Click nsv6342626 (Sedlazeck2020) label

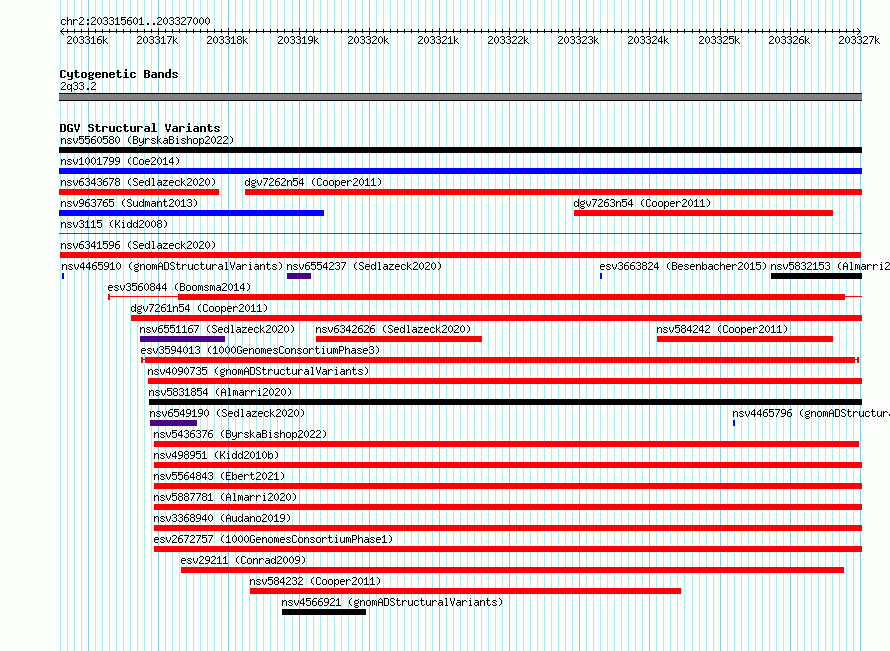pyautogui.click(x=393, y=329)
